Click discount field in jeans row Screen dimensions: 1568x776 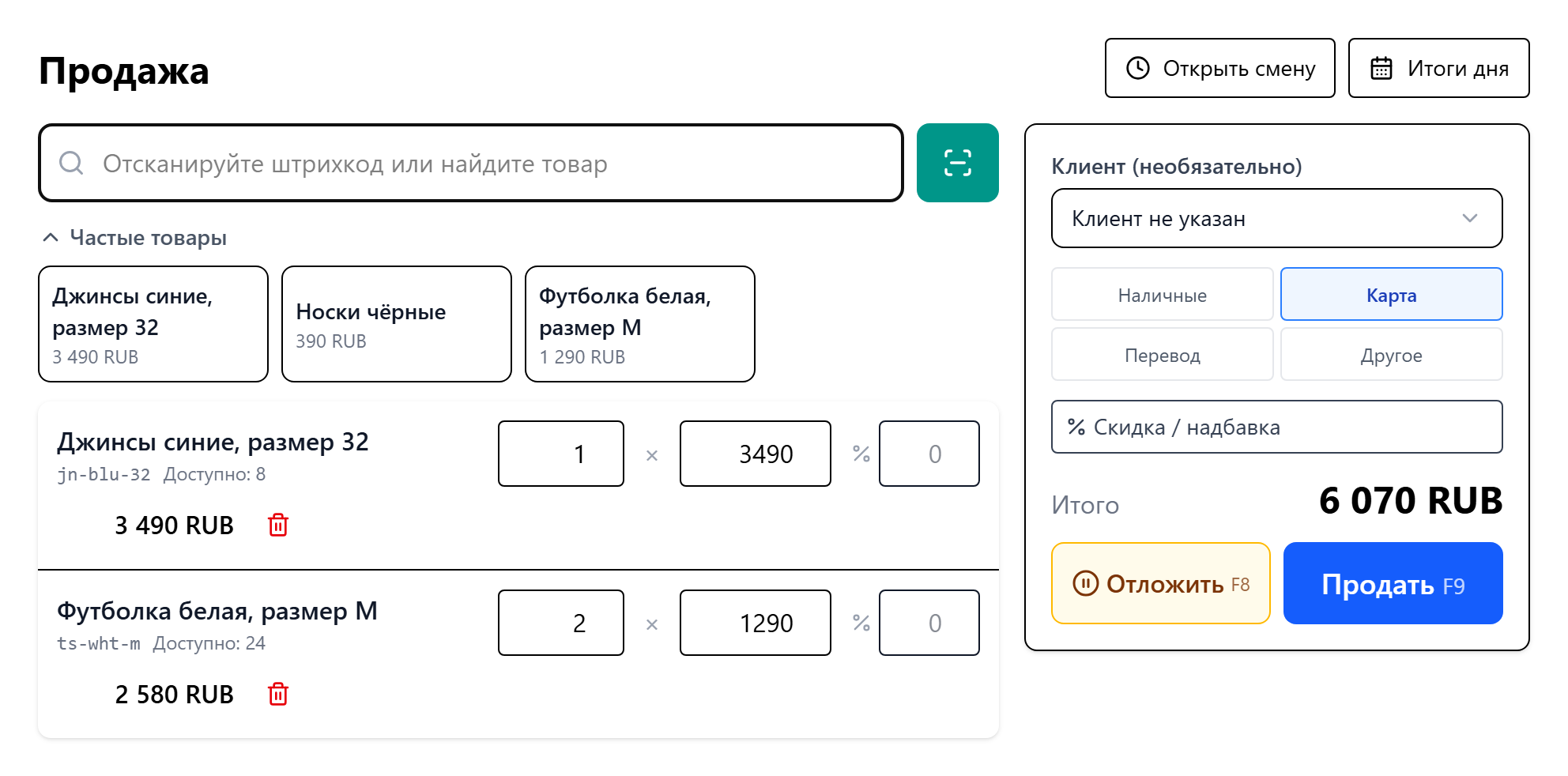929,454
